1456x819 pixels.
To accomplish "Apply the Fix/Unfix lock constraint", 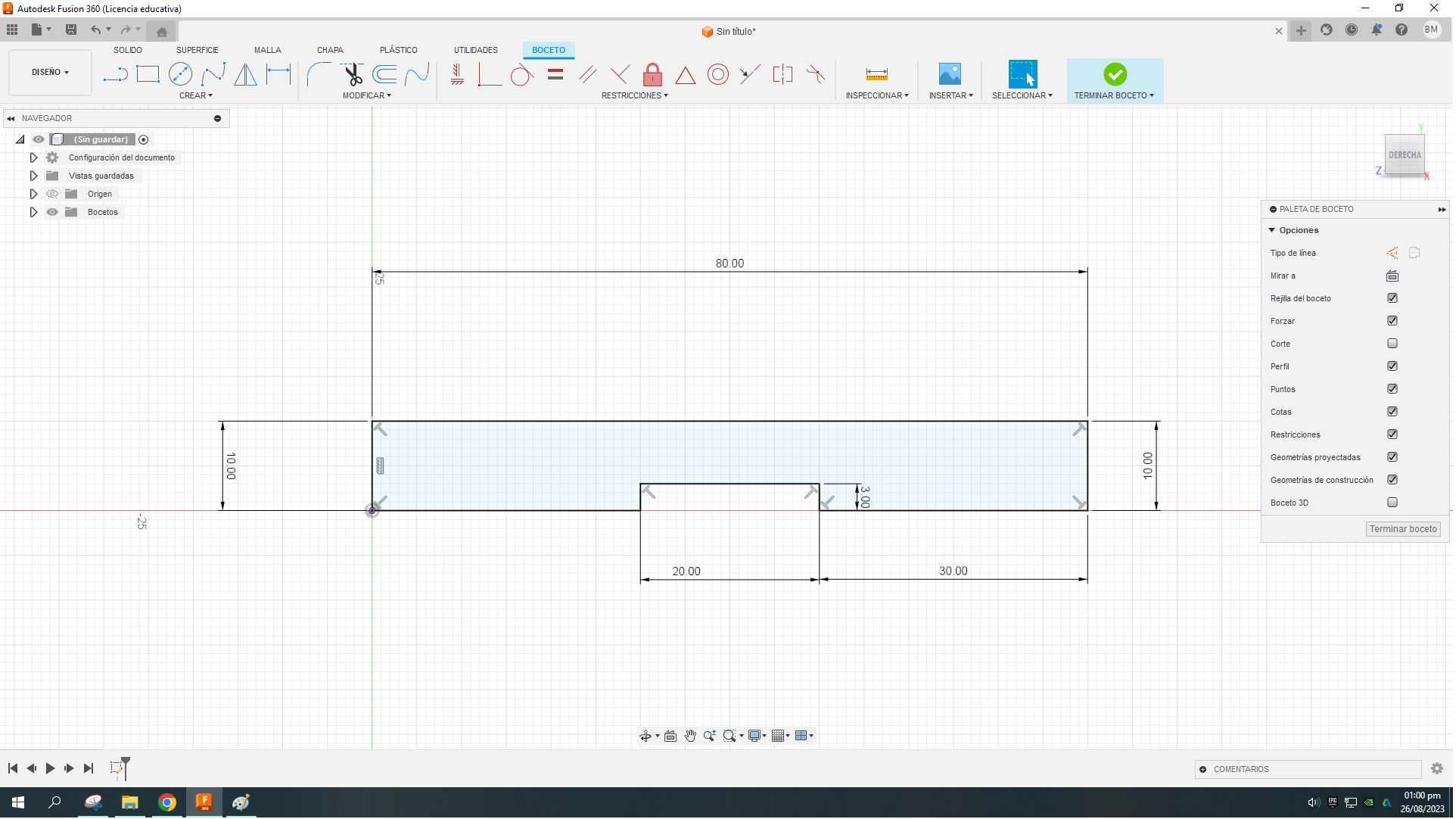I will (x=653, y=74).
